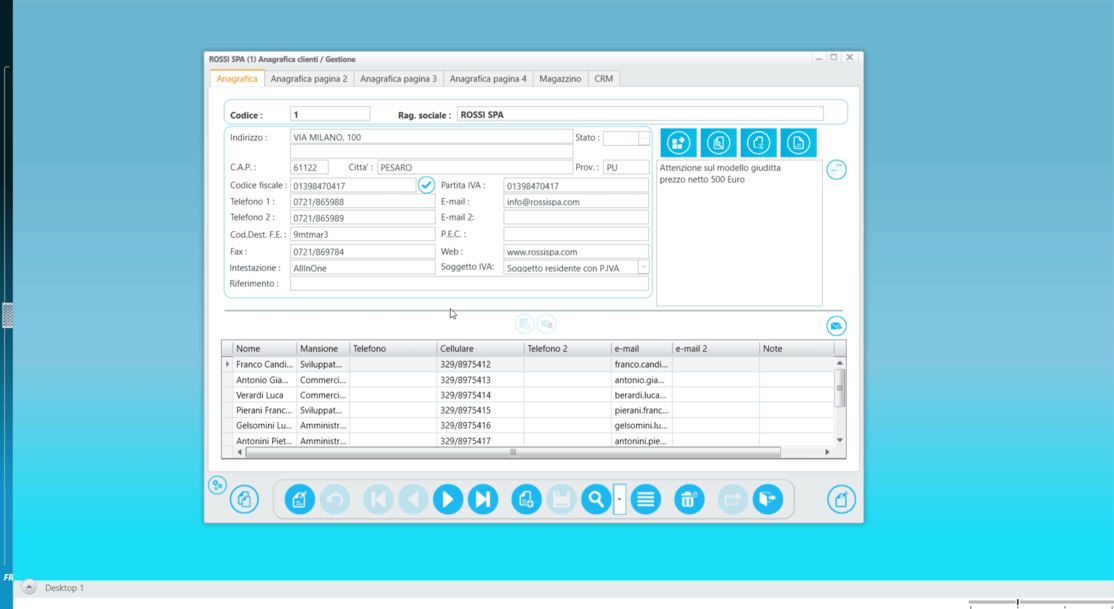
Task: Click the contacts grid horizontal scrollbar thumb
Action: coord(513,452)
